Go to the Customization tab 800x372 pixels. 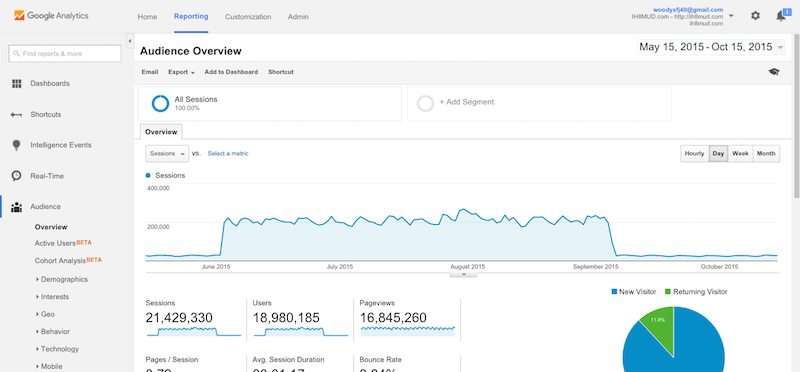pyautogui.click(x=248, y=17)
